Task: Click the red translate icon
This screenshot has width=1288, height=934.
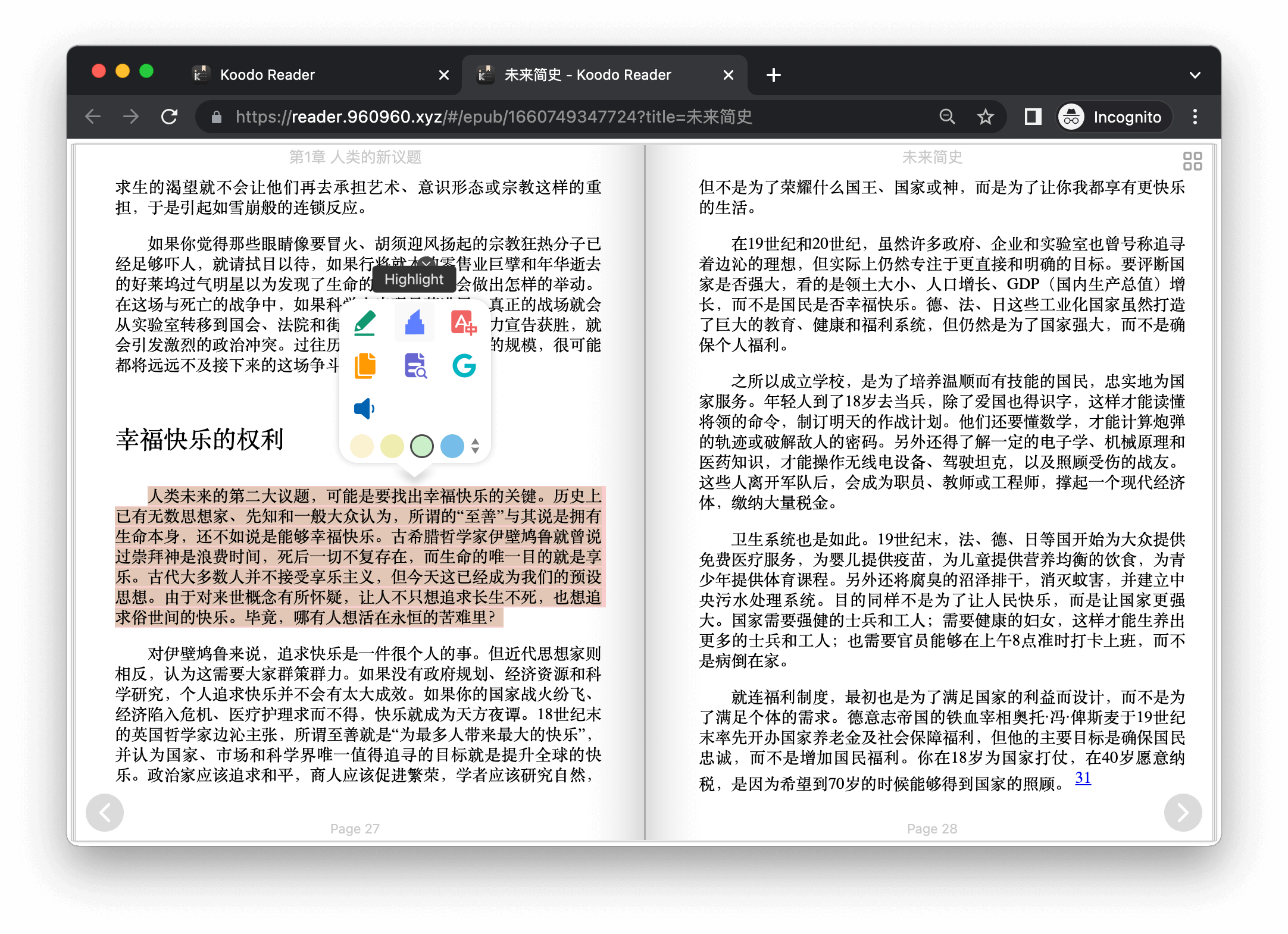Action: [x=464, y=323]
